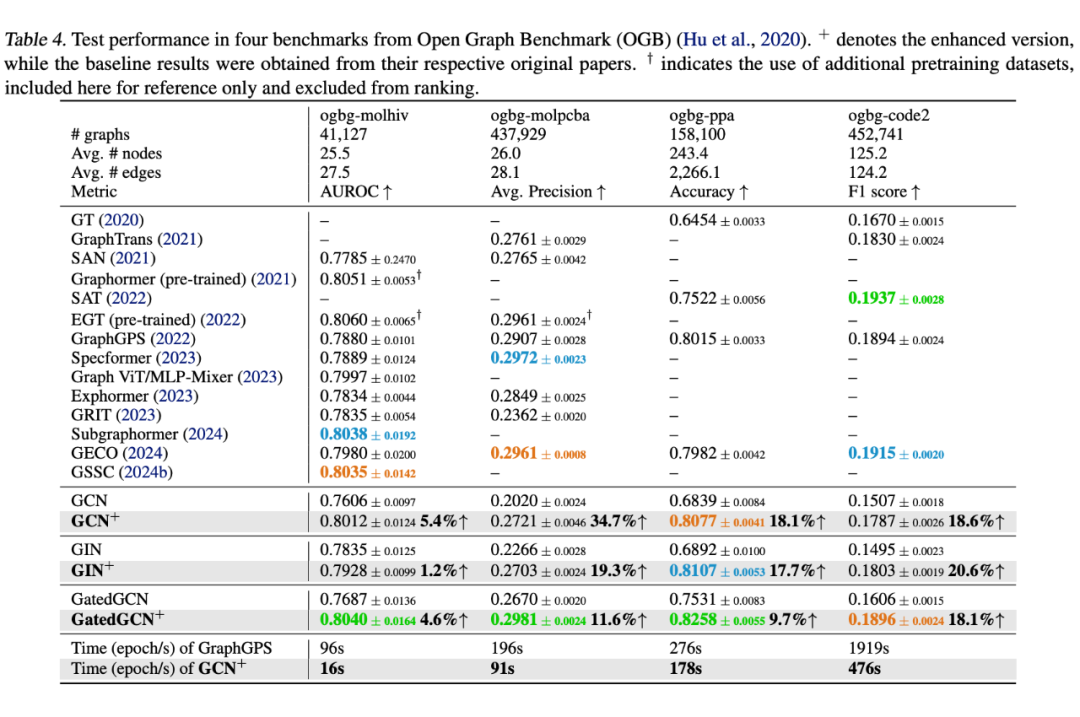
Task: Click Graph ViT/MLP-Mixer 2023 citation
Action: pos(260,377)
